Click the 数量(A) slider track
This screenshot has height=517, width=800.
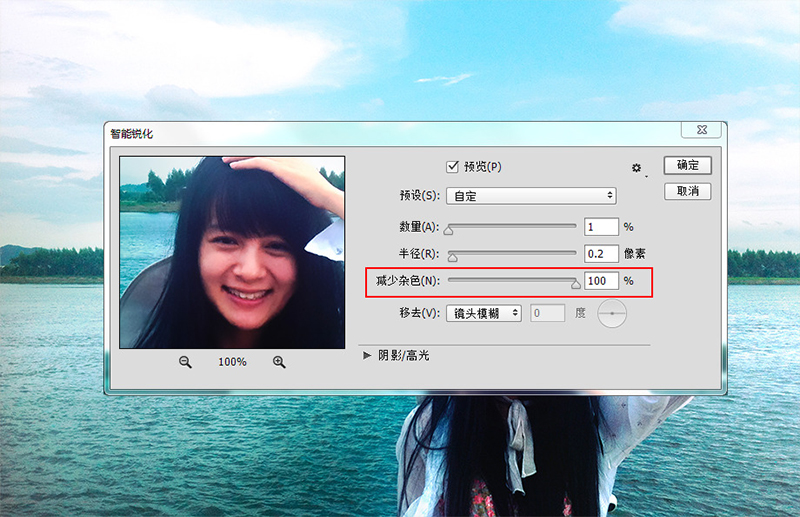511,226
